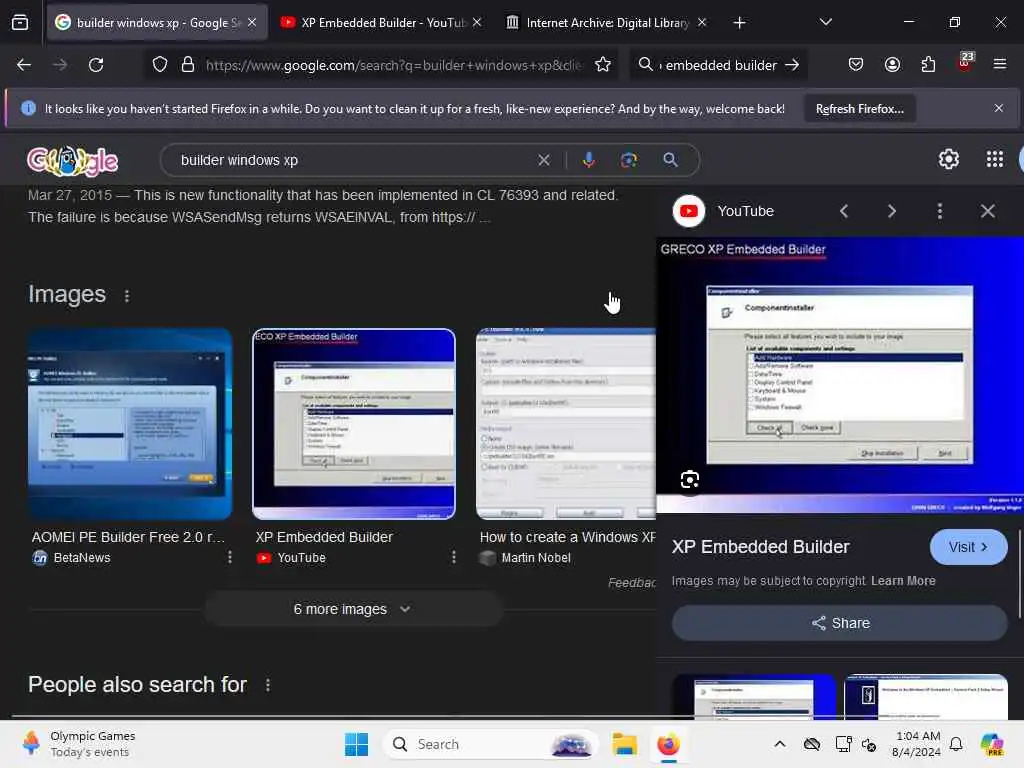Image resolution: width=1024 pixels, height=768 pixels.
Task: Open the Firefox hamburger application menu
Action: pos(999,65)
